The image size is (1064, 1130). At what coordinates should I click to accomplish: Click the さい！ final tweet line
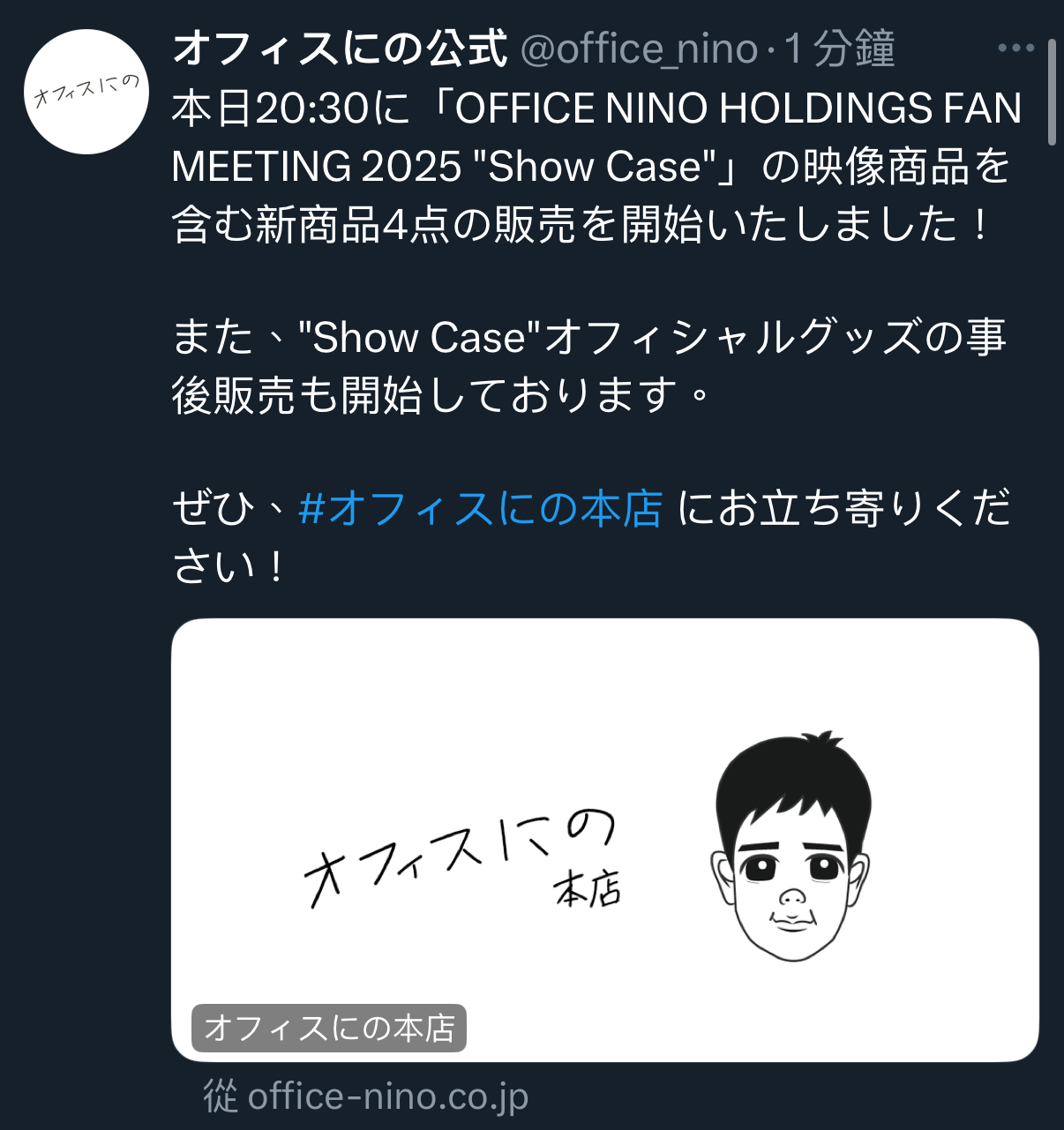point(229,566)
